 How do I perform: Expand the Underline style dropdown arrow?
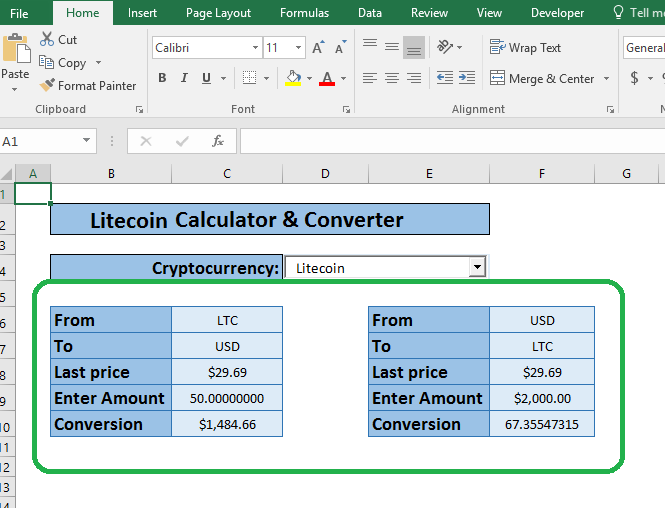pyautogui.click(x=223, y=78)
